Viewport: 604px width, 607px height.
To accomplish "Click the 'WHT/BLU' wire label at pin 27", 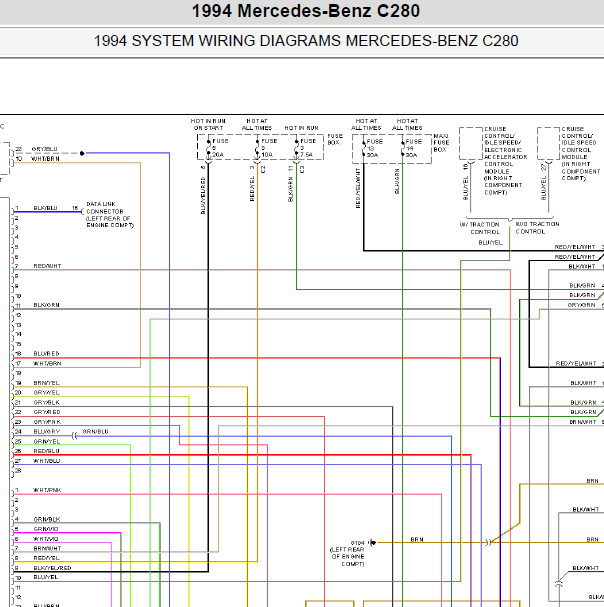I will click(x=47, y=461).
